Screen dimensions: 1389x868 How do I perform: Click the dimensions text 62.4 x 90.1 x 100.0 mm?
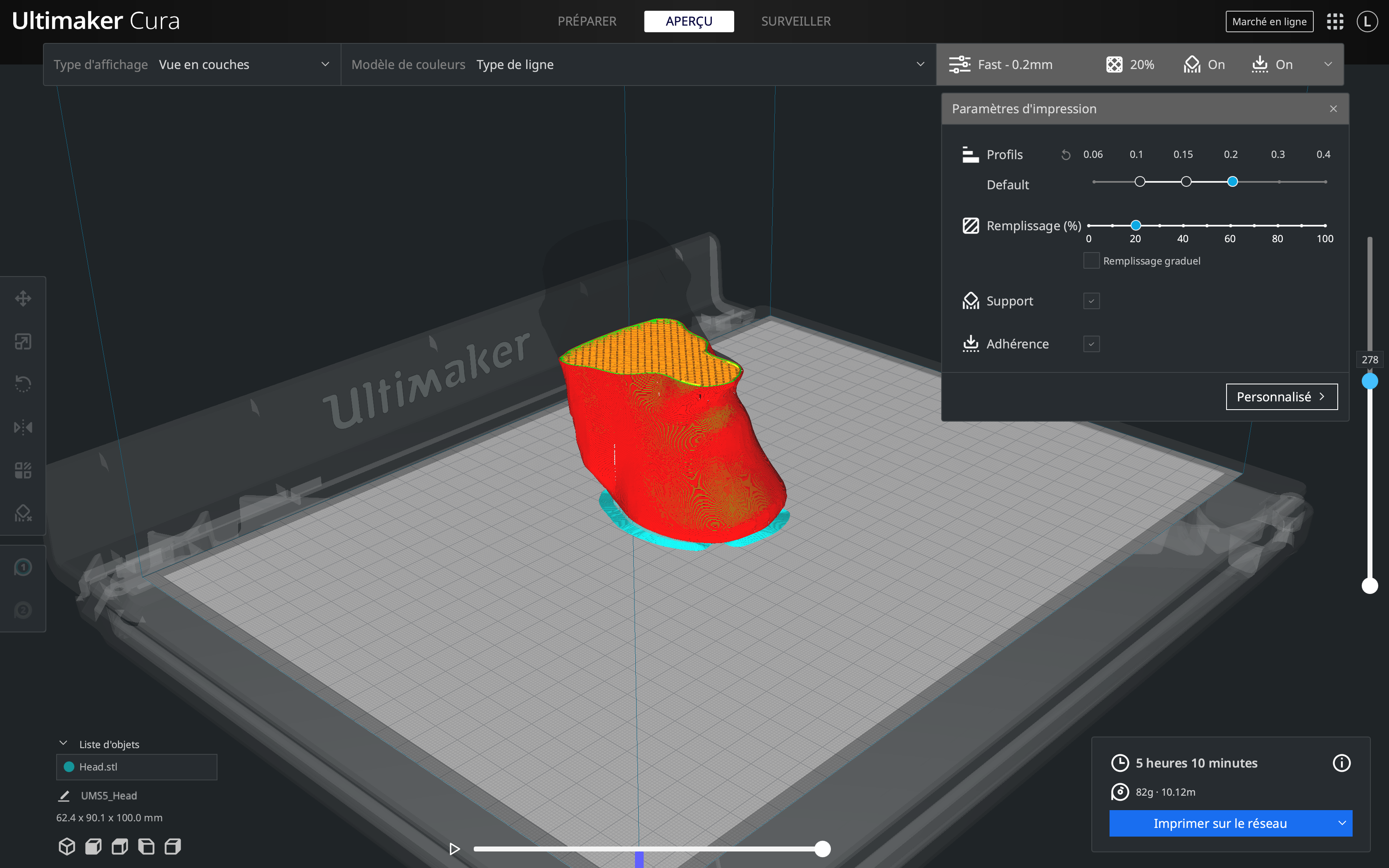click(109, 818)
